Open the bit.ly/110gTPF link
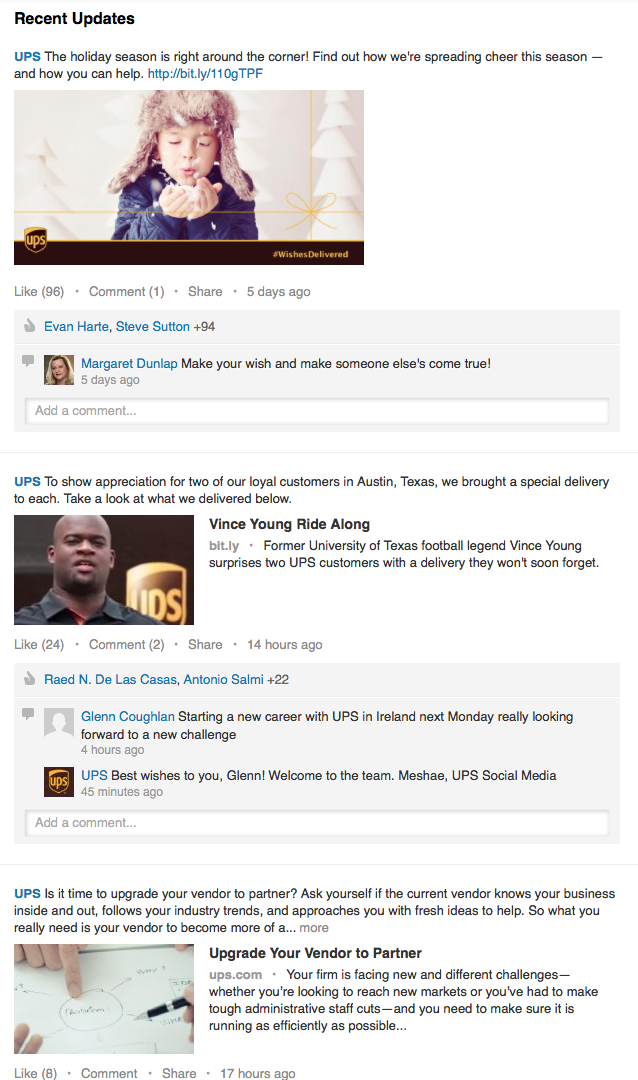This screenshot has width=638, height=1080. tap(206, 74)
